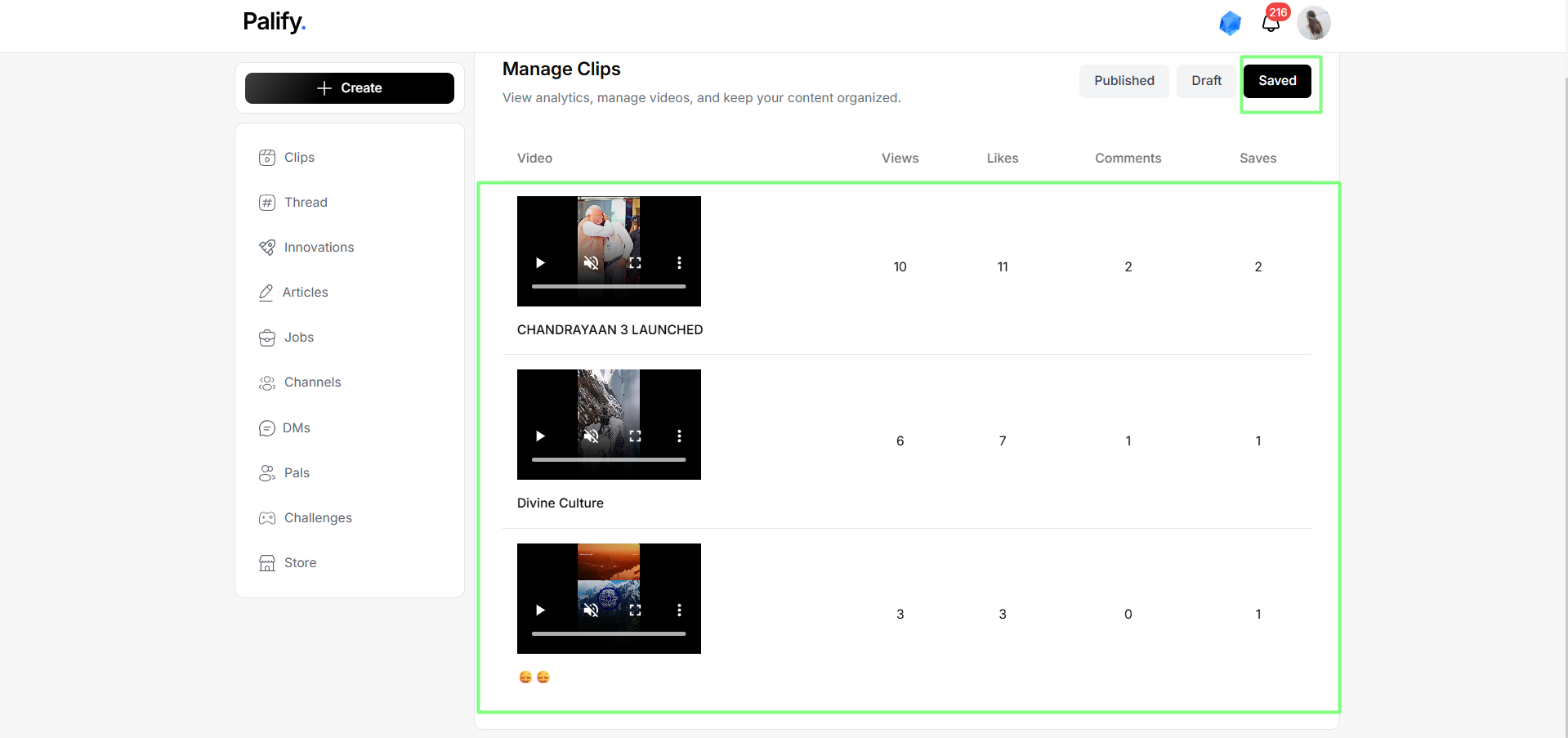Viewport: 1568px width, 738px height.
Task: Navigate to Pals section label
Action: coord(297,473)
